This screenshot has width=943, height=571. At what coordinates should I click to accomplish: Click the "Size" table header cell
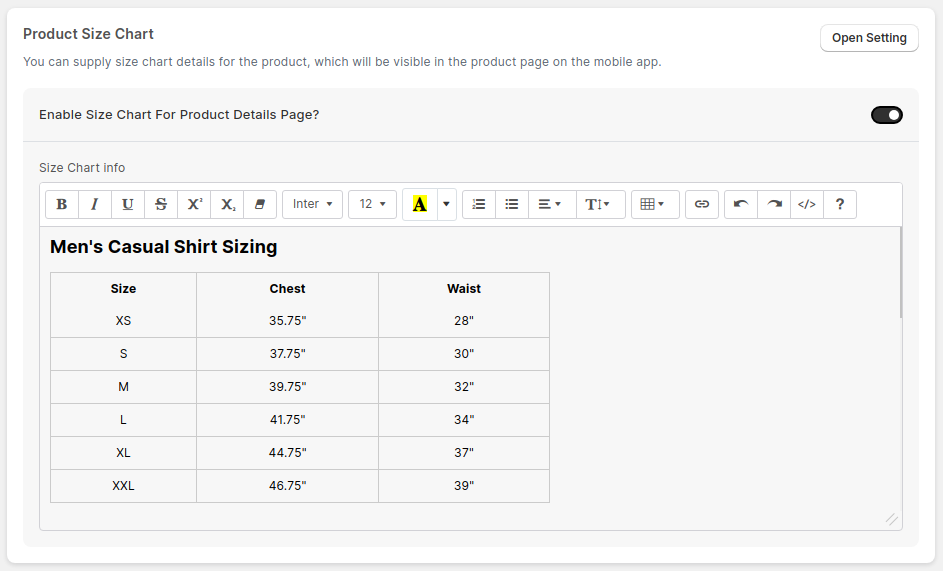click(x=123, y=289)
